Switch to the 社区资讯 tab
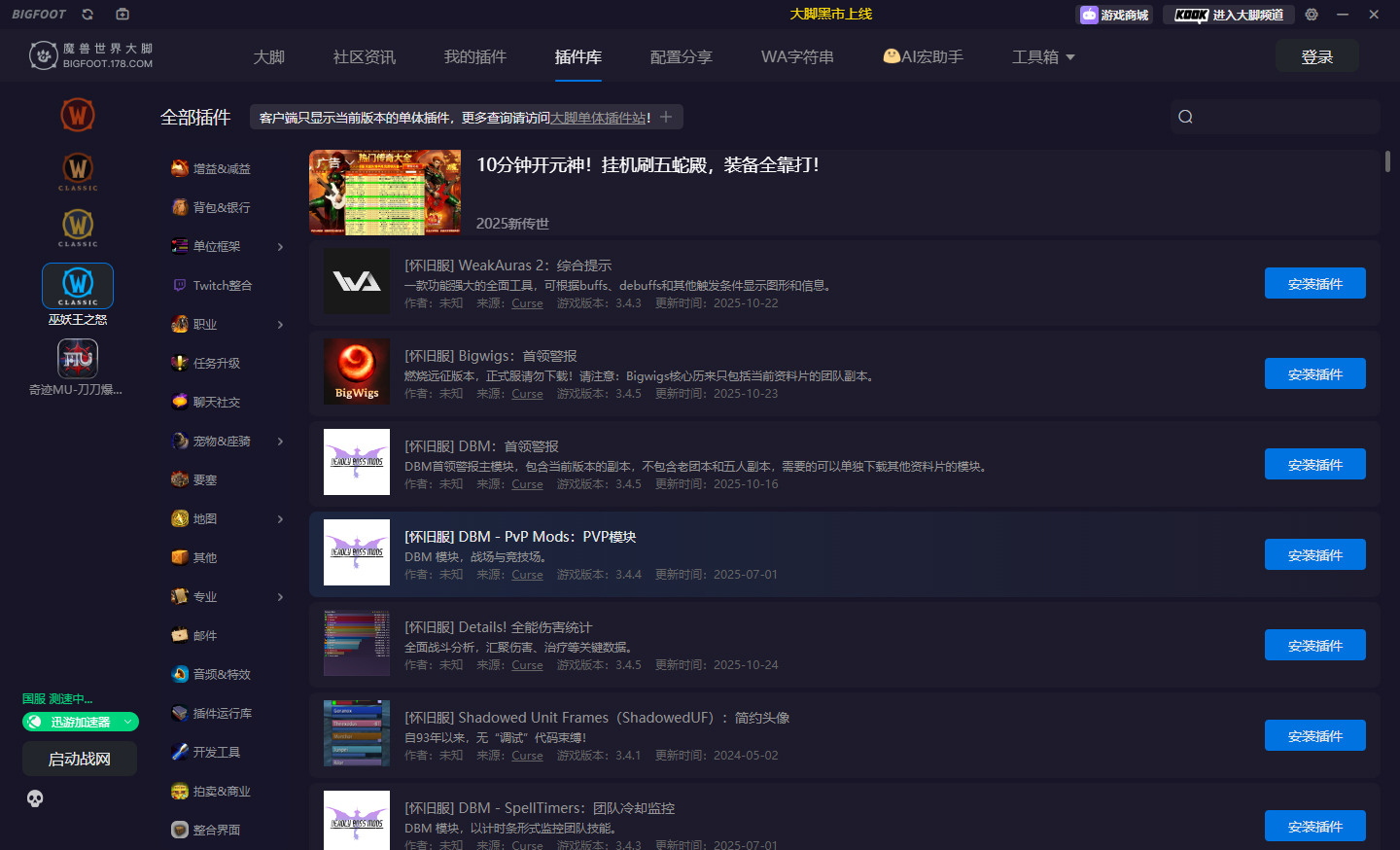Screen dimensions: 1400x850 [365, 57]
